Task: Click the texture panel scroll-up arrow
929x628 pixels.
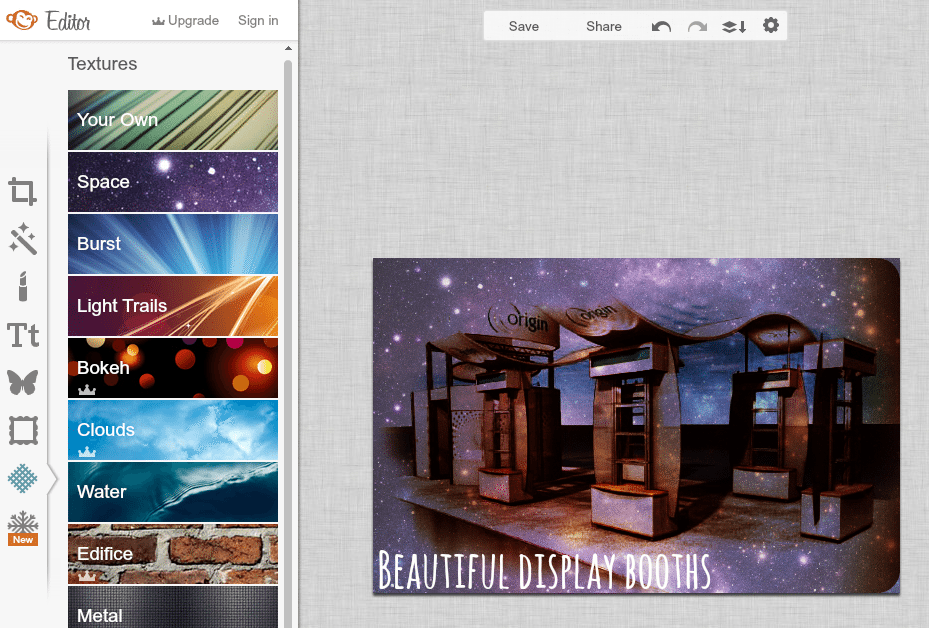Action: (289, 49)
